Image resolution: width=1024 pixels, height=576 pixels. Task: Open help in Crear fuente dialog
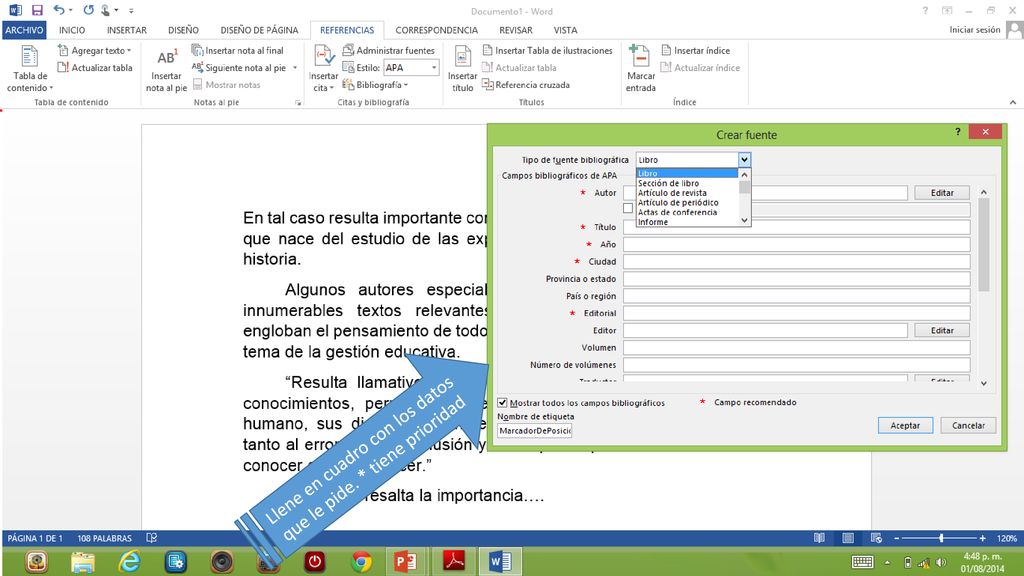tap(957, 132)
